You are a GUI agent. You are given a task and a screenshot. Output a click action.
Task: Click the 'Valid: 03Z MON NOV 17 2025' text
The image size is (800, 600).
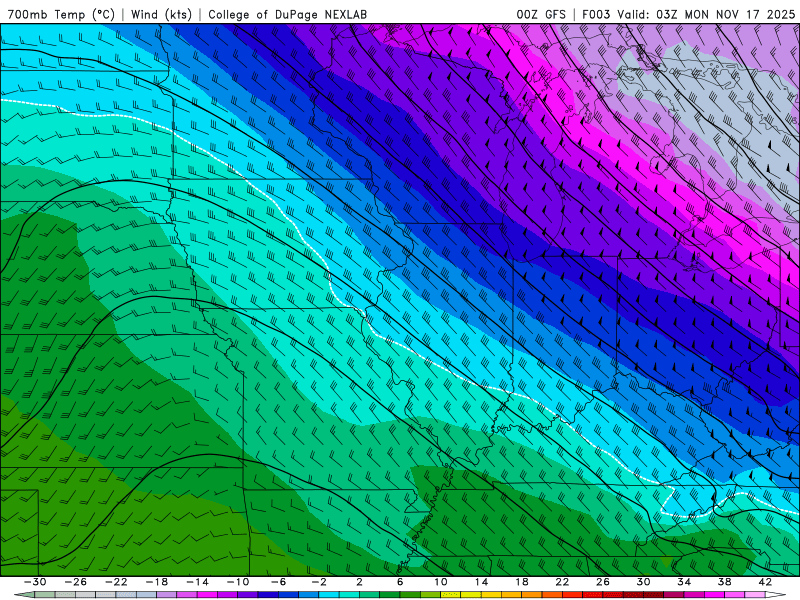pos(706,15)
